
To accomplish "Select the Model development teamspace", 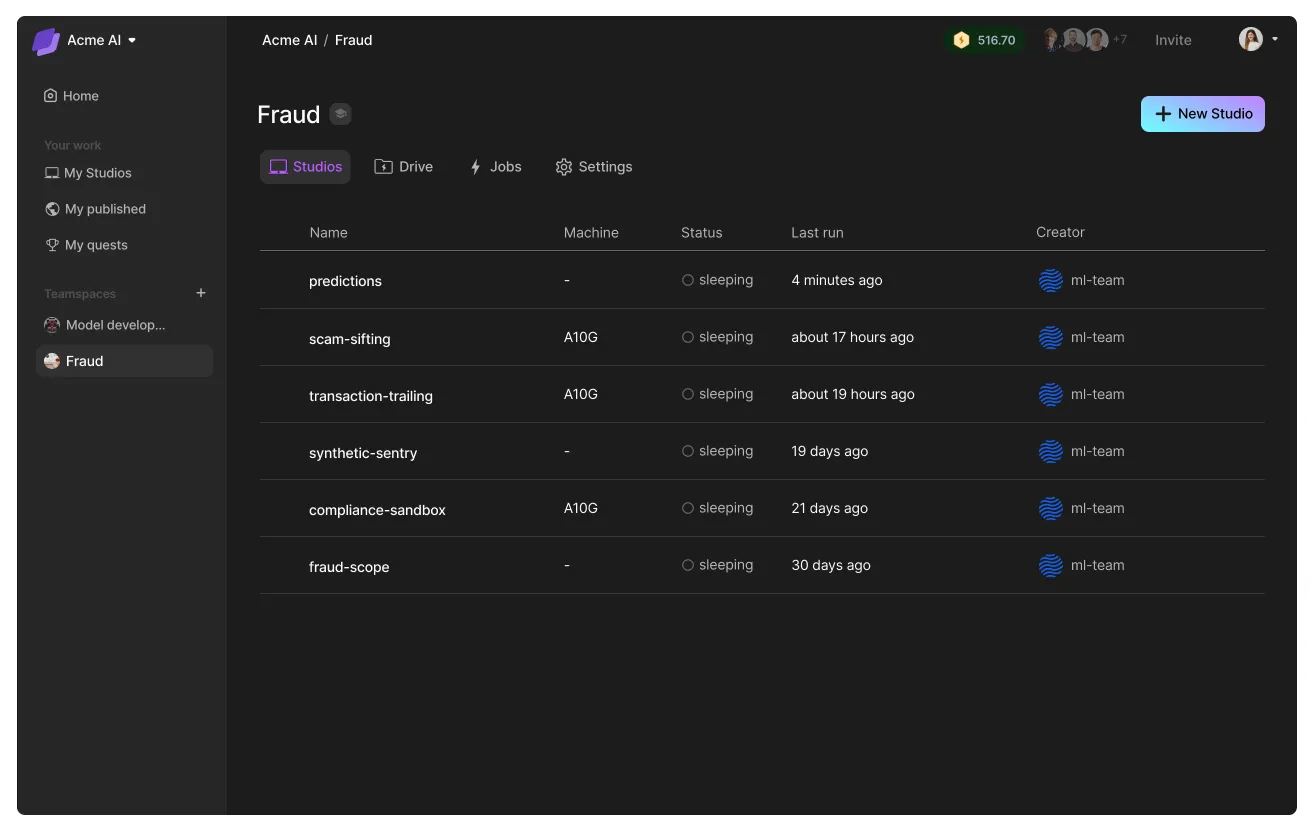I will (x=105, y=325).
